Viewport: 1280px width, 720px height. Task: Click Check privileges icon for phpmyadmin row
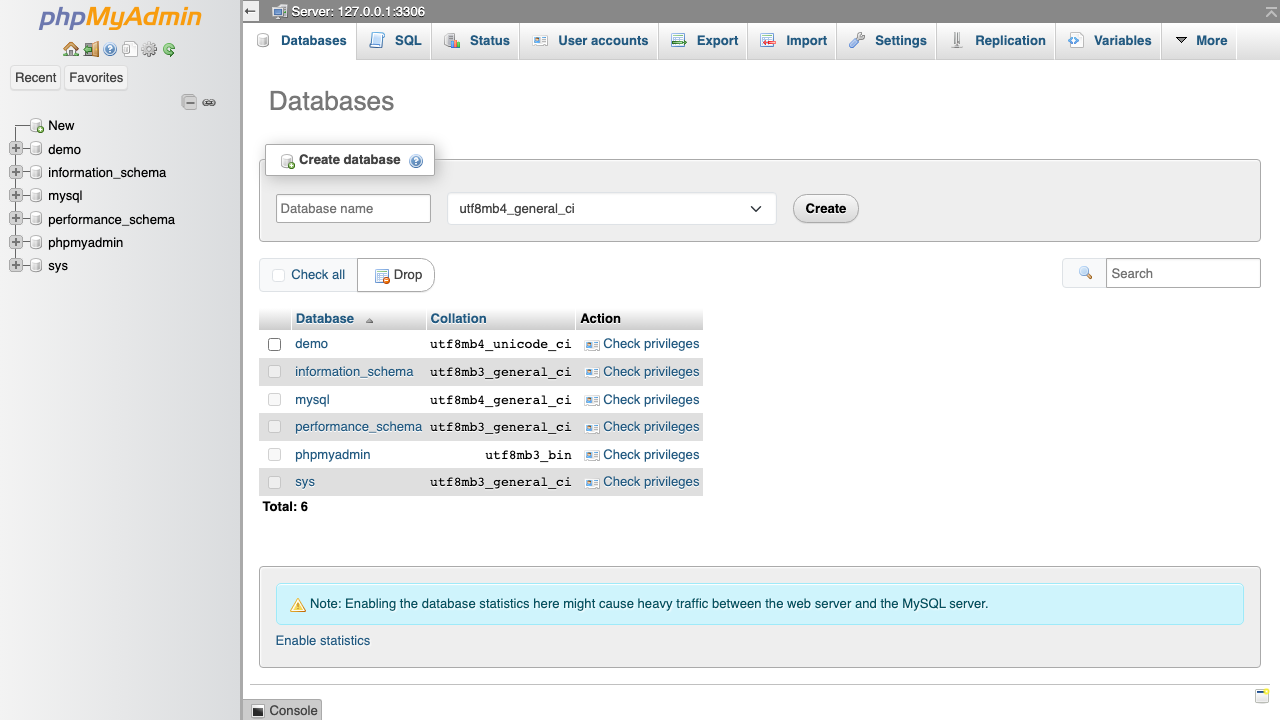(592, 455)
